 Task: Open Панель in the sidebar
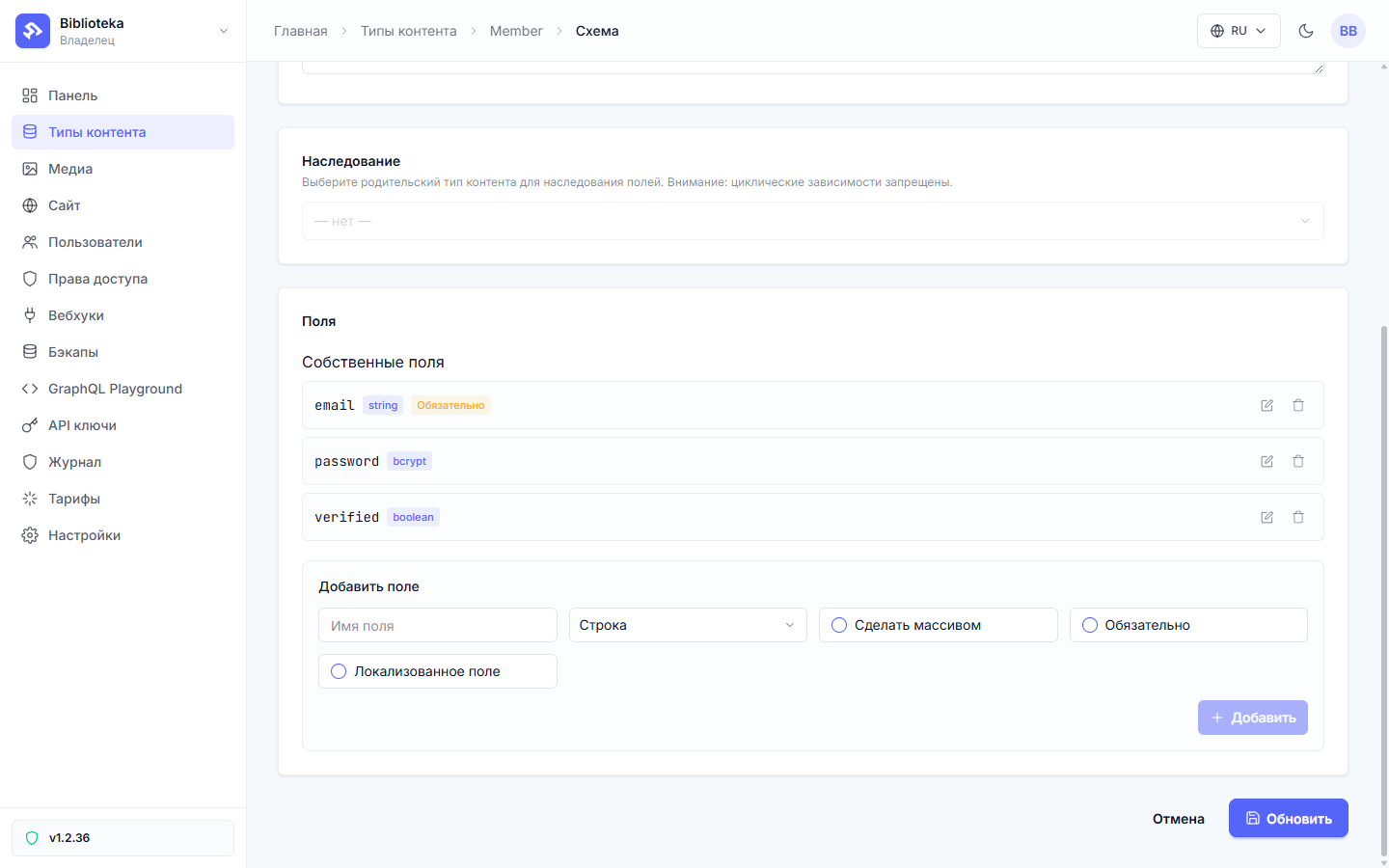coord(123,95)
